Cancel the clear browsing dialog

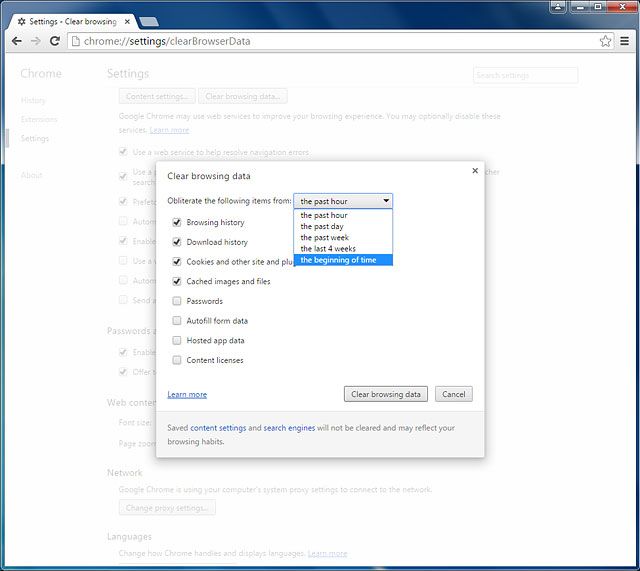click(x=453, y=394)
